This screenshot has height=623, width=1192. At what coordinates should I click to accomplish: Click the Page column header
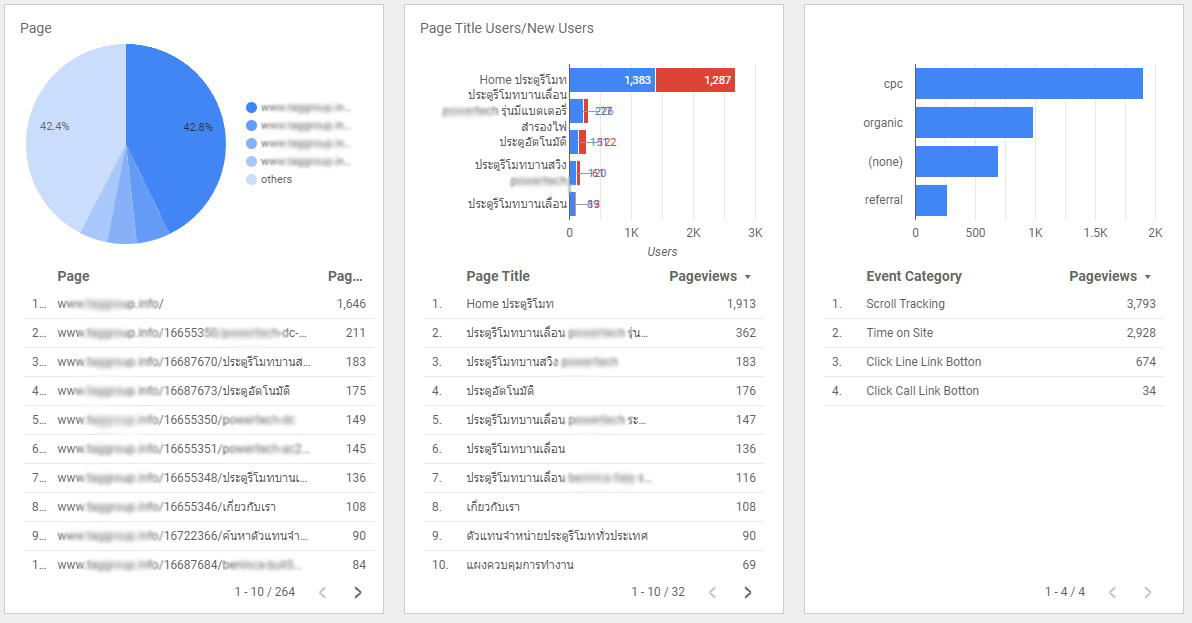[73, 277]
